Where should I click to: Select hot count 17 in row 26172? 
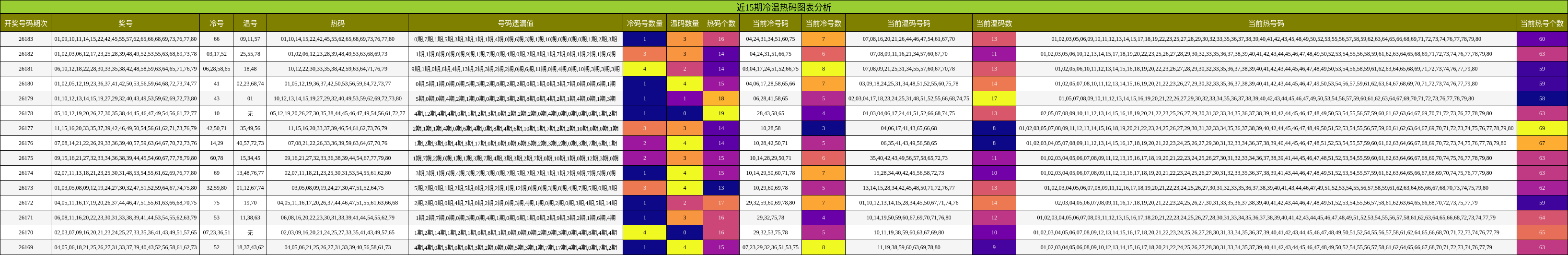721,203
